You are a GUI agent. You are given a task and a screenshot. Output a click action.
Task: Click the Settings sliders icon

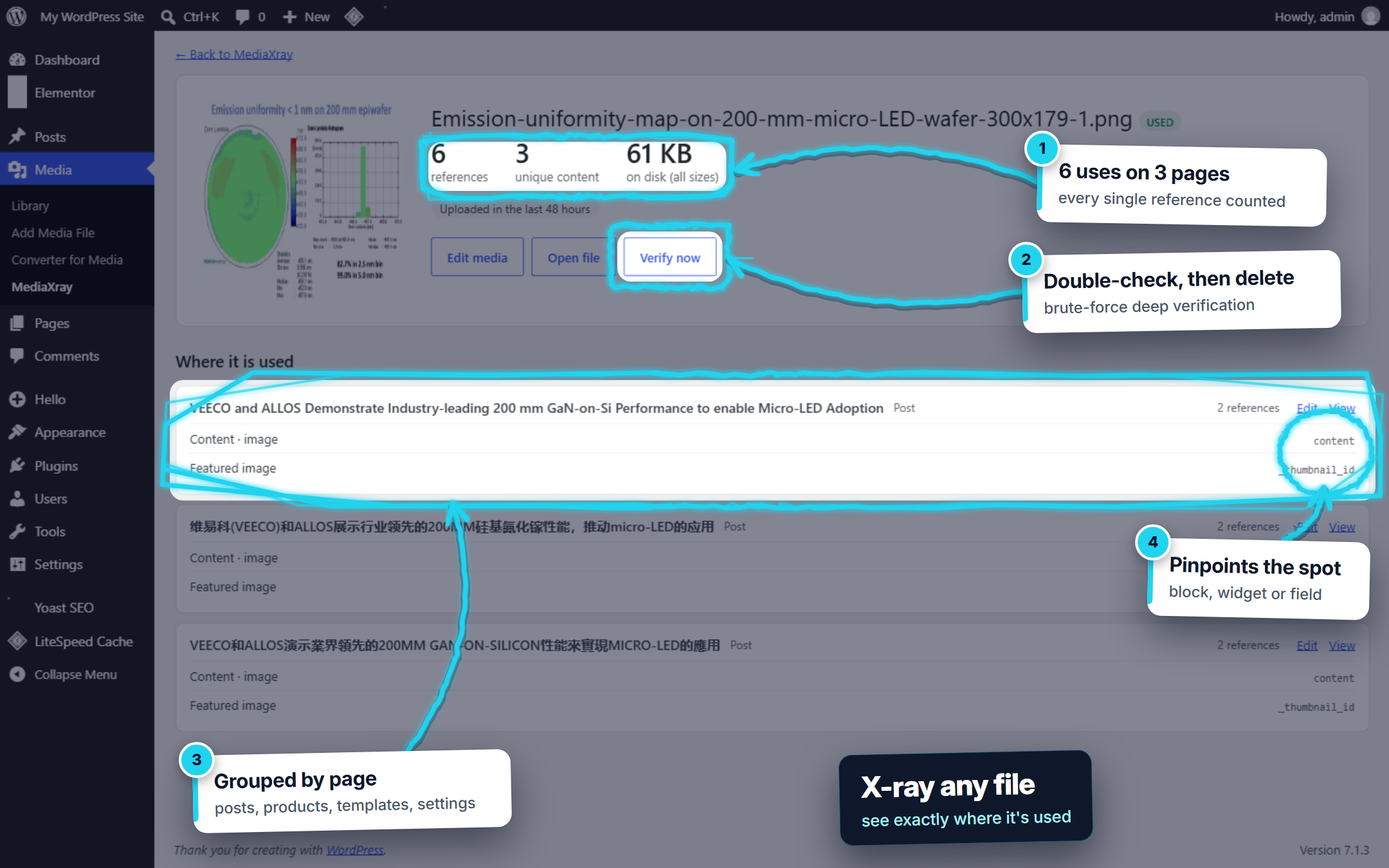coord(17,564)
